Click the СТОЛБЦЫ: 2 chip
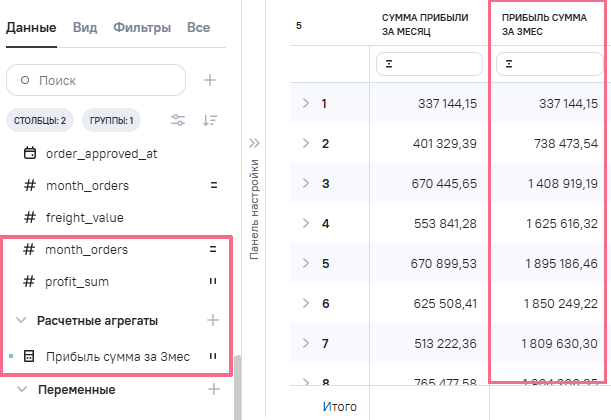The width and height of the screenshot is (611, 420). 40,121
